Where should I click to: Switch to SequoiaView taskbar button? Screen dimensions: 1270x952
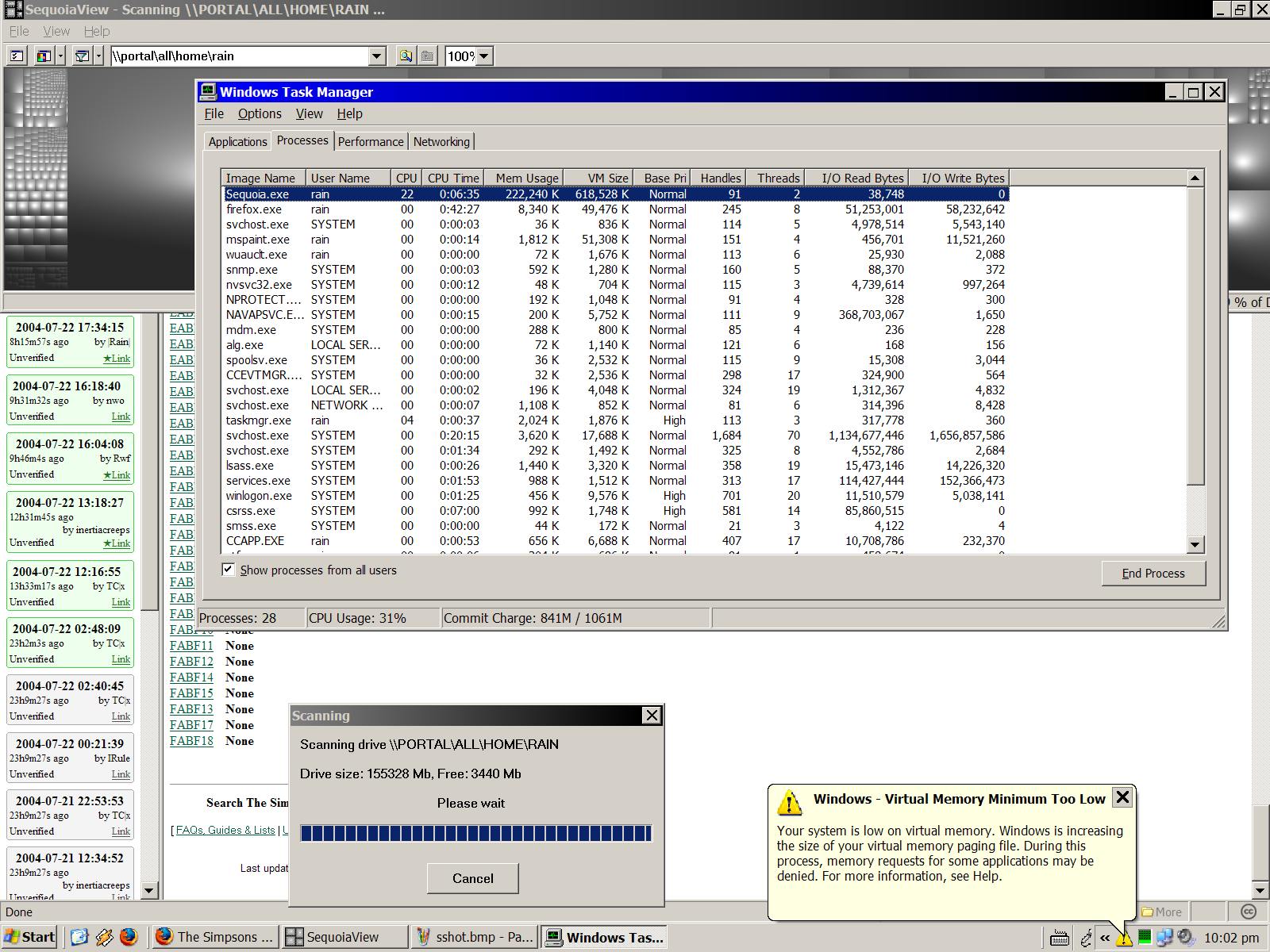[x=345, y=937]
